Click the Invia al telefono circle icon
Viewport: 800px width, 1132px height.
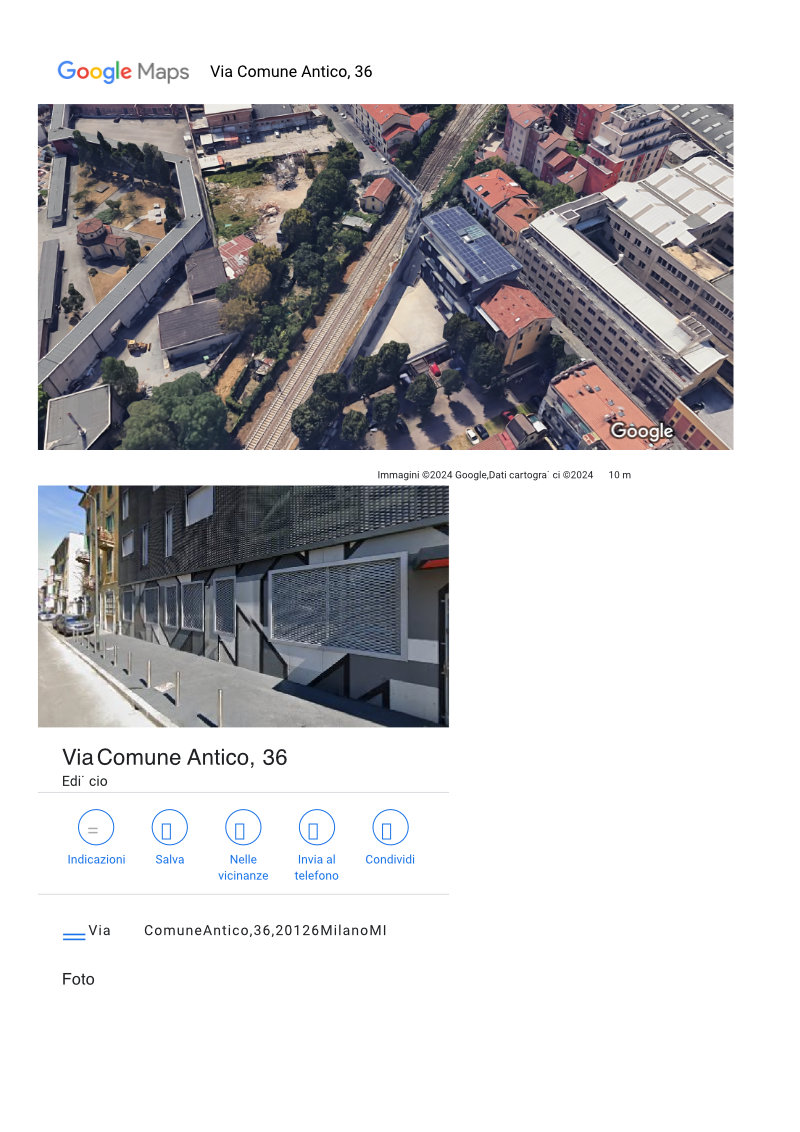[317, 827]
